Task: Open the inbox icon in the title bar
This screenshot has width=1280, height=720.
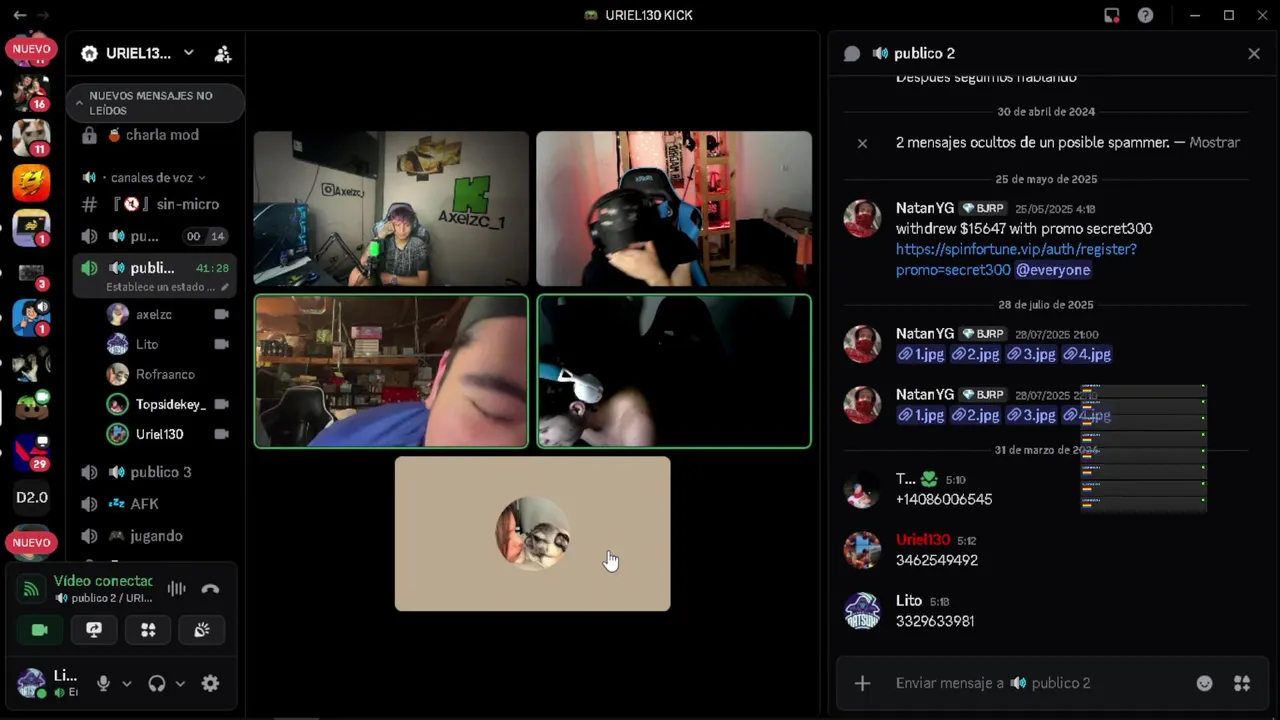Action: [x=1112, y=15]
